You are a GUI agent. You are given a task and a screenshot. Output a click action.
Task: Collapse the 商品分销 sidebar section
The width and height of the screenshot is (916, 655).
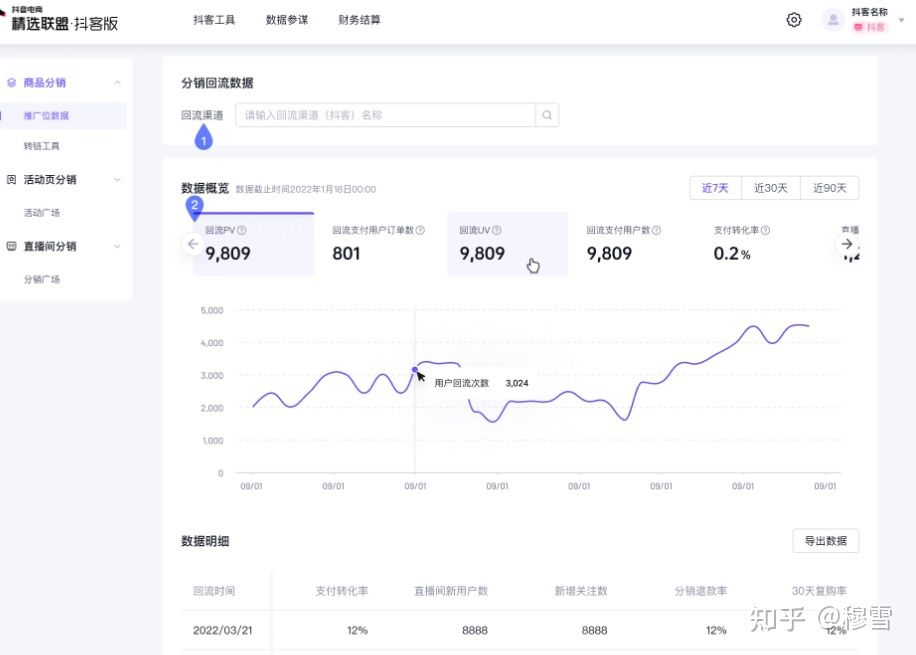[117, 83]
